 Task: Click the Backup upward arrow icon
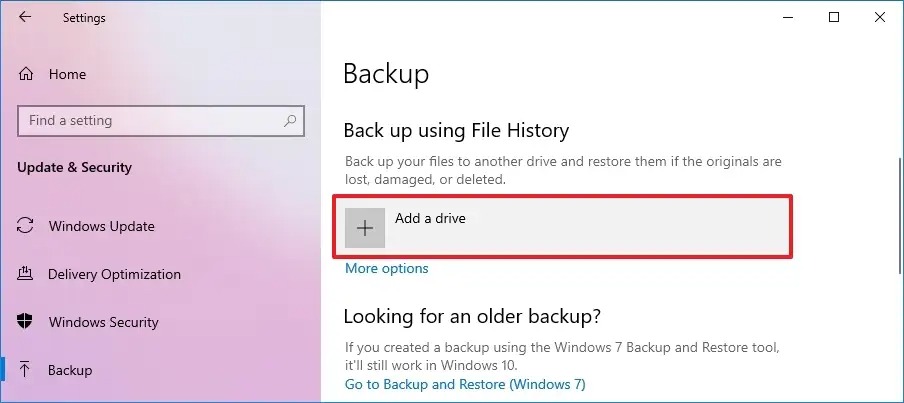pos(25,370)
